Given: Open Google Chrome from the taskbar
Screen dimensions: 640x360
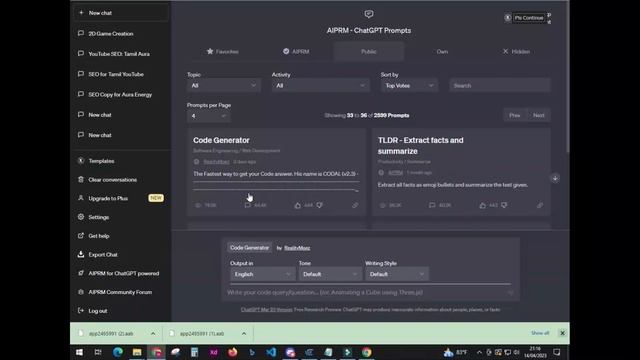Looking at the screenshot, I should pyautogui.click(x=367, y=352).
